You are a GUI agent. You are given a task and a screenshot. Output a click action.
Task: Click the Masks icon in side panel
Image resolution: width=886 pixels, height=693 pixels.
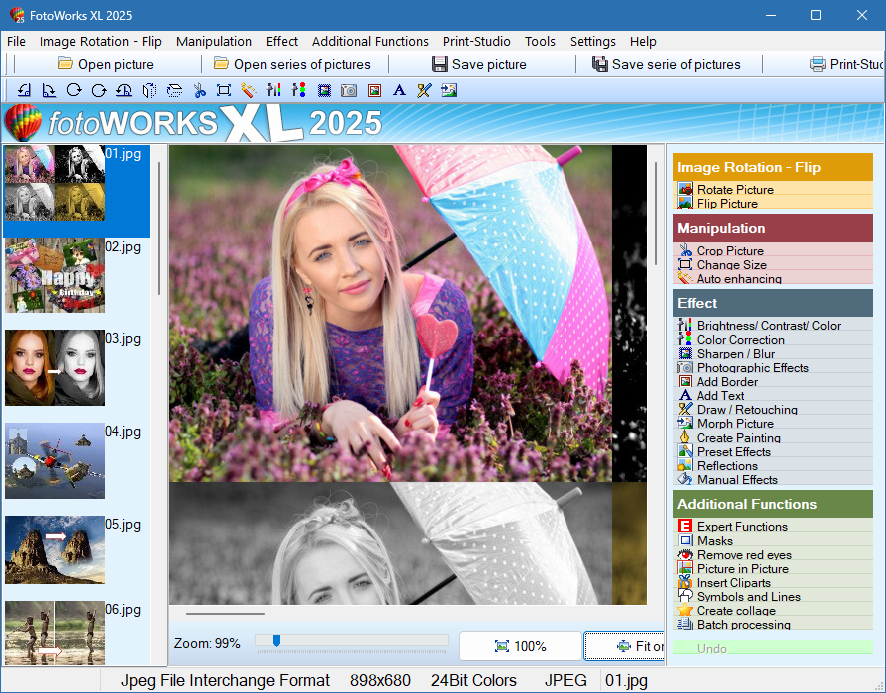[685, 540]
